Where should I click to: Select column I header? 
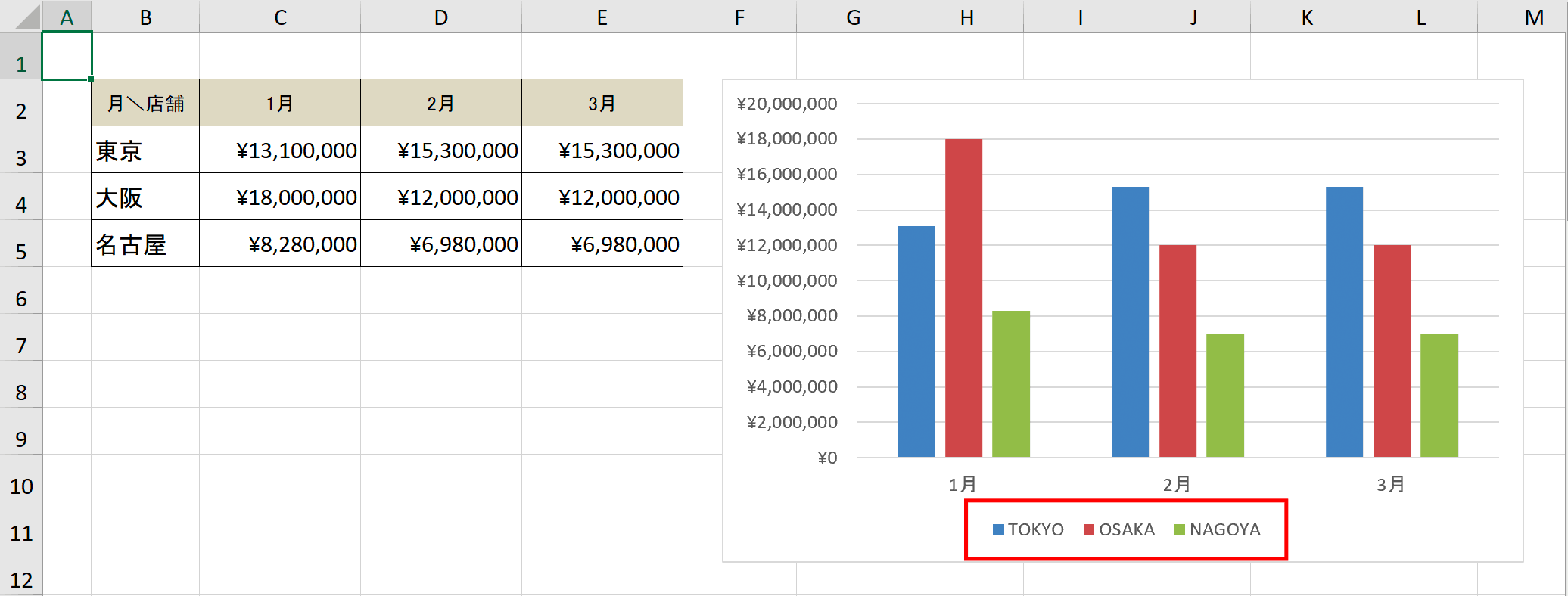pyautogui.click(x=1081, y=17)
